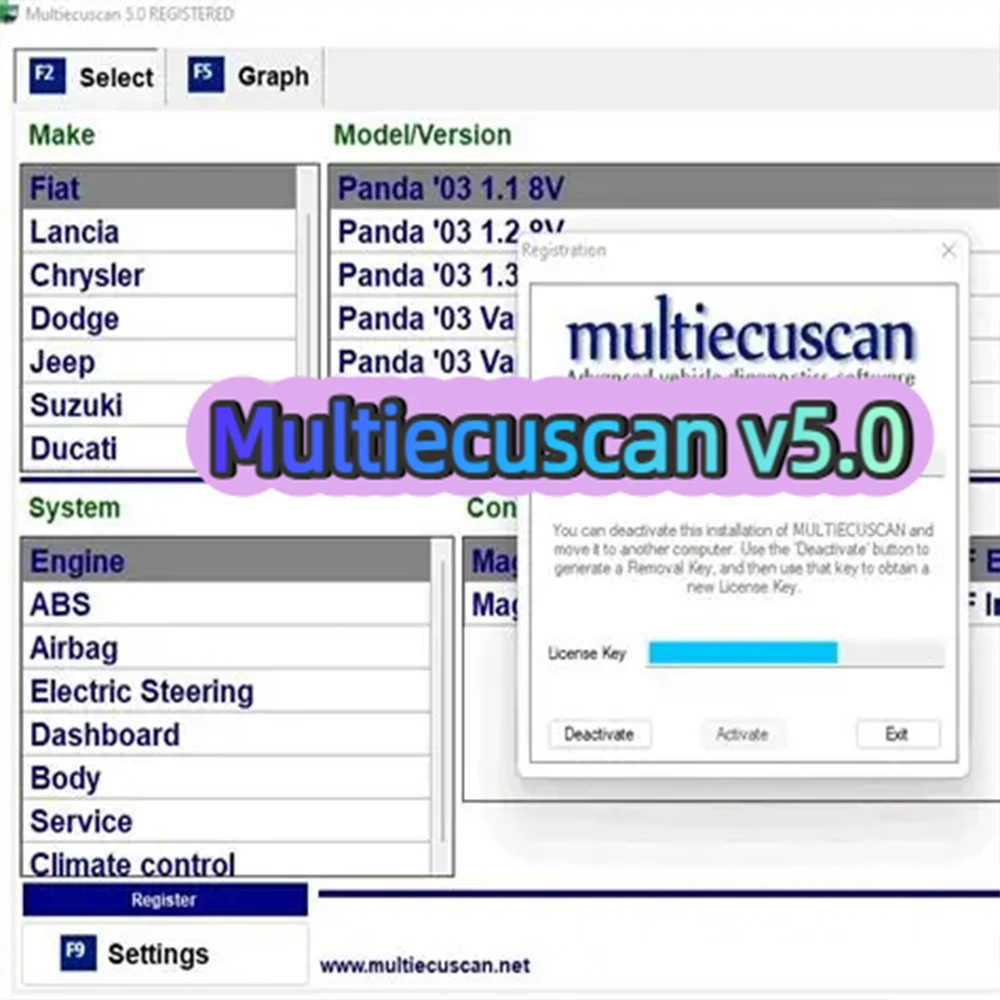This screenshot has height=1000, width=1000.
Task: Click the License Key input field
Action: click(x=795, y=653)
